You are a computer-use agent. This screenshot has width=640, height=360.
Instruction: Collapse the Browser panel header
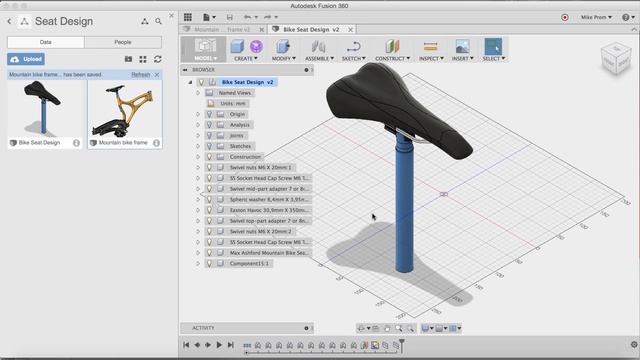185,70
